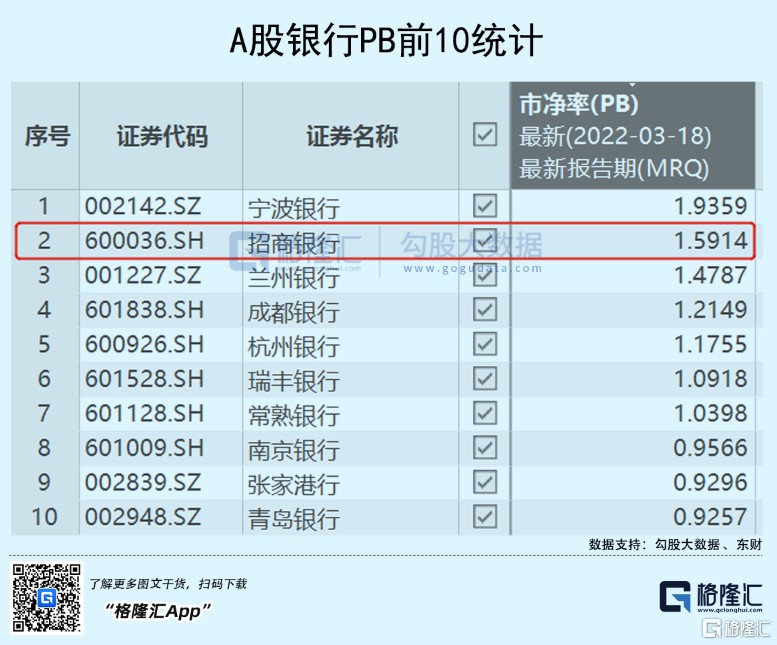Click PB value 1.9359
Viewport: 777px width, 645px height.
[711, 206]
